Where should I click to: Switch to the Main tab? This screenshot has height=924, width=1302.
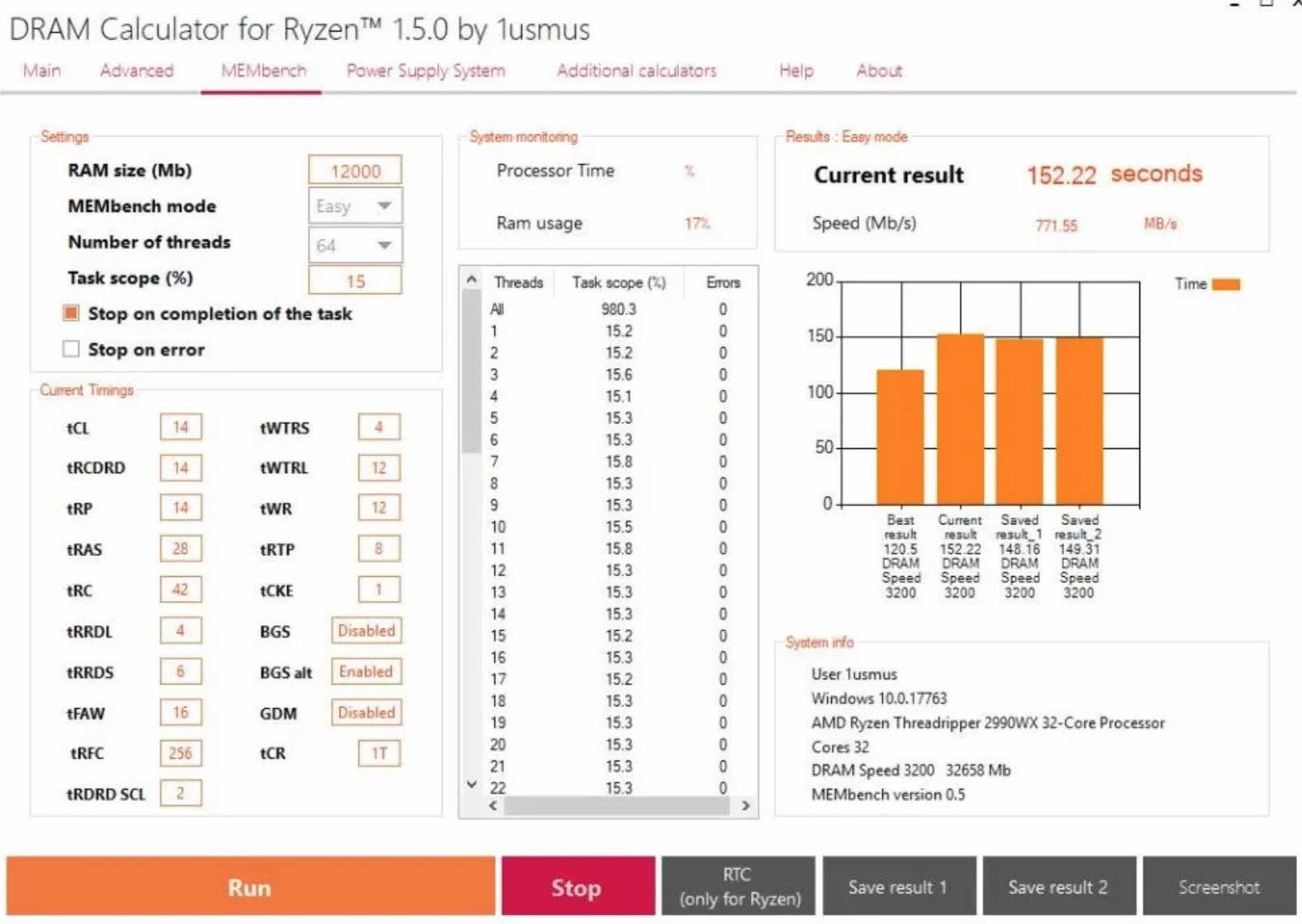42,71
